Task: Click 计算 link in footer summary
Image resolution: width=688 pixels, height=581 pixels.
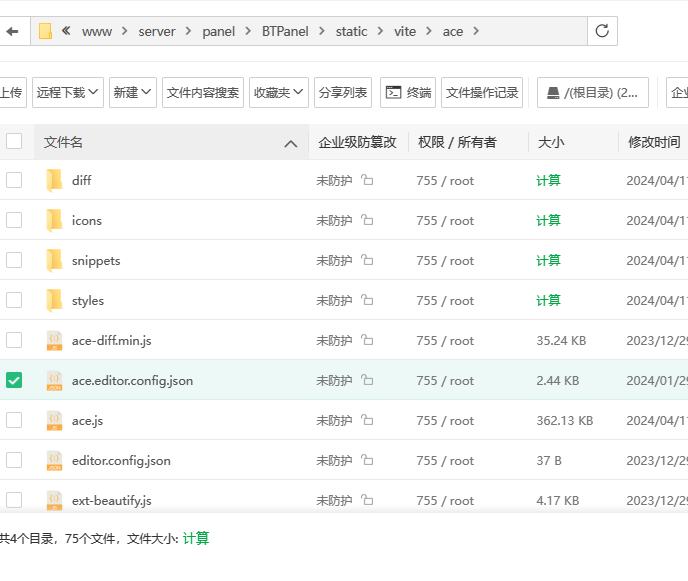Action: point(196,538)
